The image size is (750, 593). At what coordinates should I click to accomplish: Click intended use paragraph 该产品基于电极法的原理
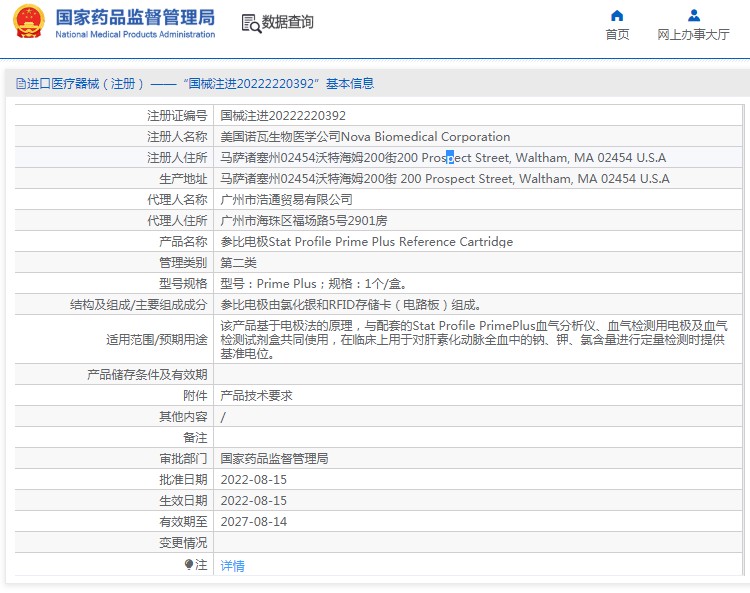474,340
